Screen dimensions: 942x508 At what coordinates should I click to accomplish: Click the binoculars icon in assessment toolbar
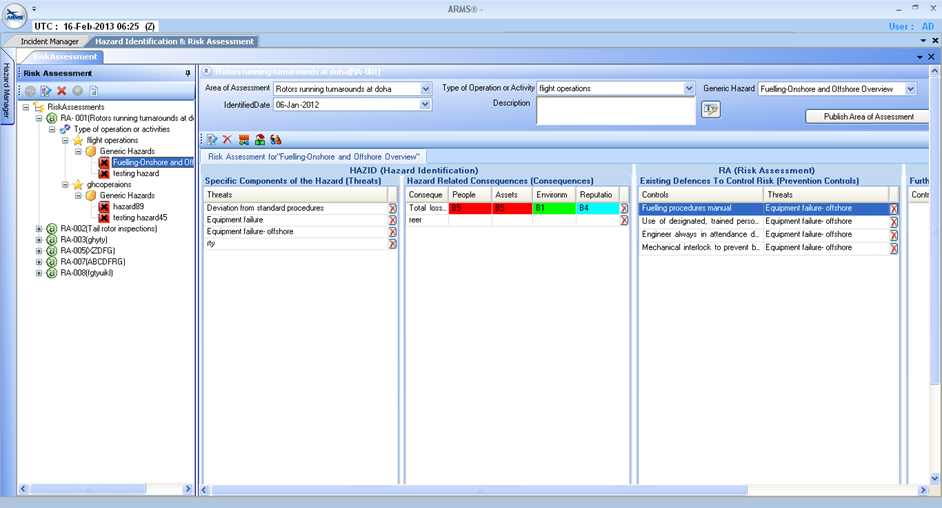pyautogui.click(x=276, y=140)
